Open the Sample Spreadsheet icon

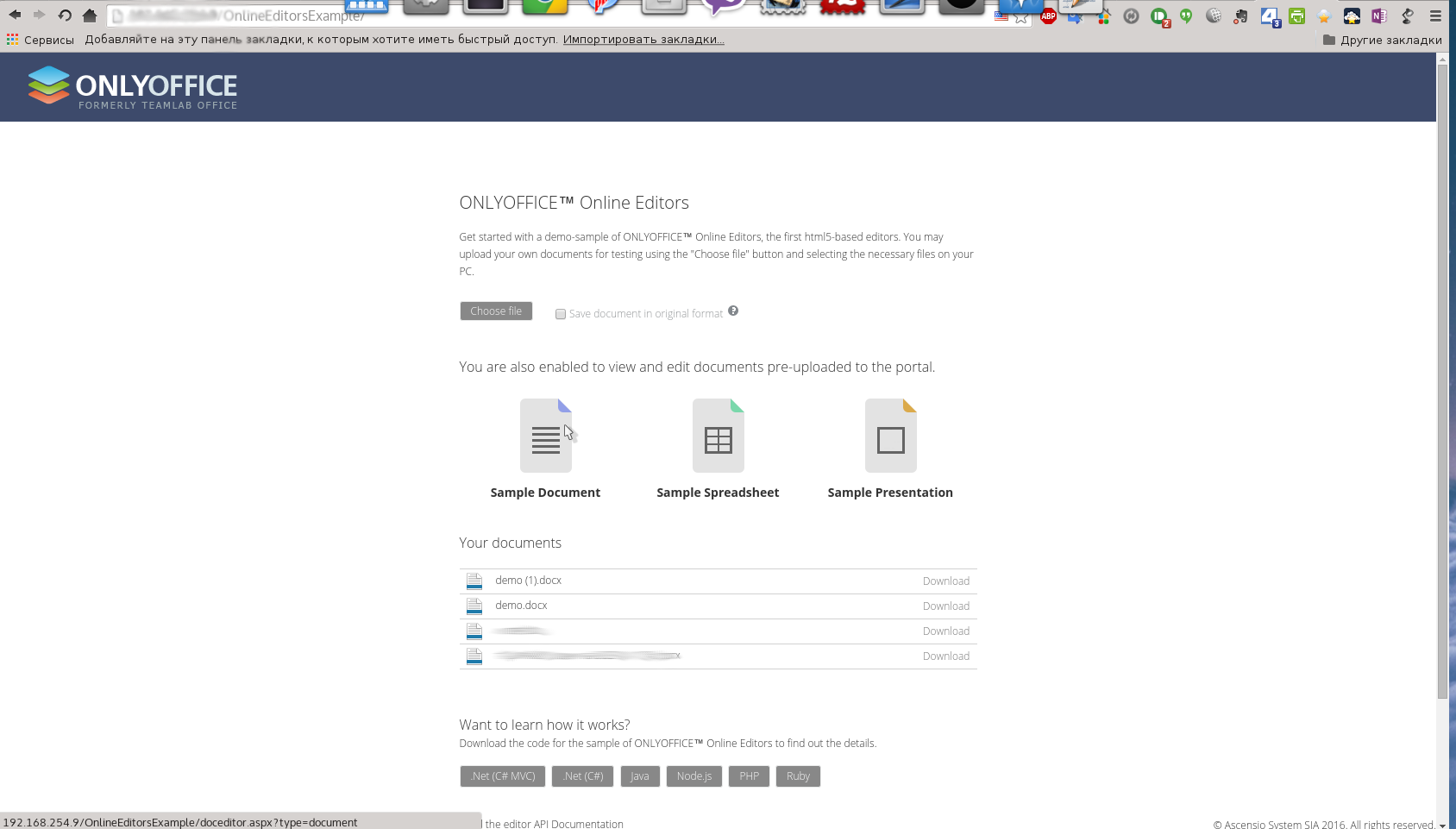click(x=719, y=436)
